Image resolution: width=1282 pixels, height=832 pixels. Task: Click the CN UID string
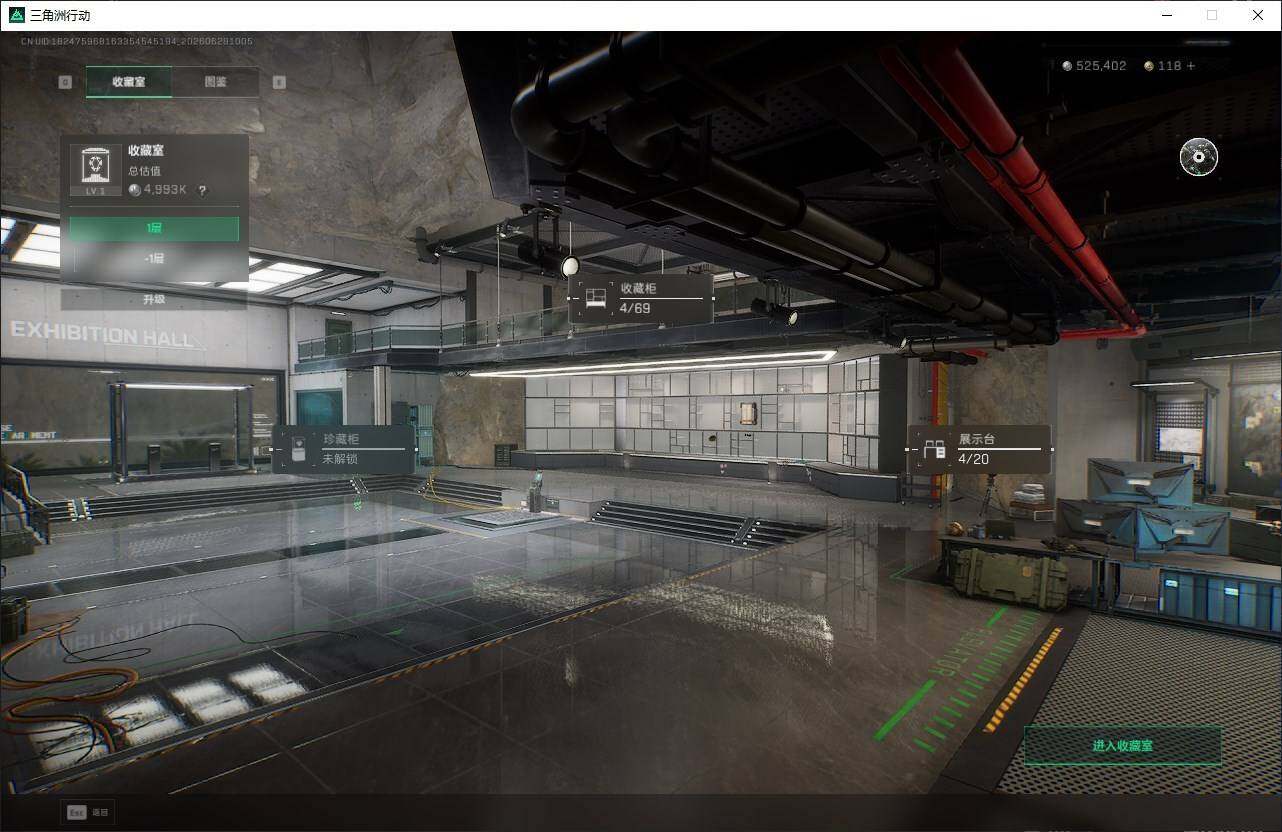tap(137, 41)
